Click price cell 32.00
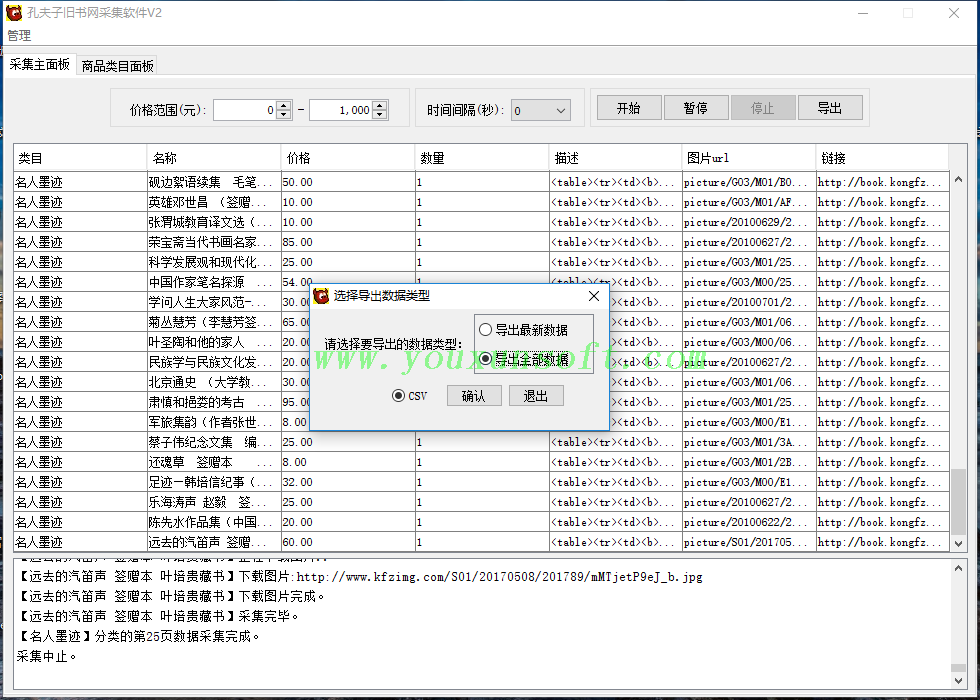This screenshot has height=700, width=980. point(348,482)
